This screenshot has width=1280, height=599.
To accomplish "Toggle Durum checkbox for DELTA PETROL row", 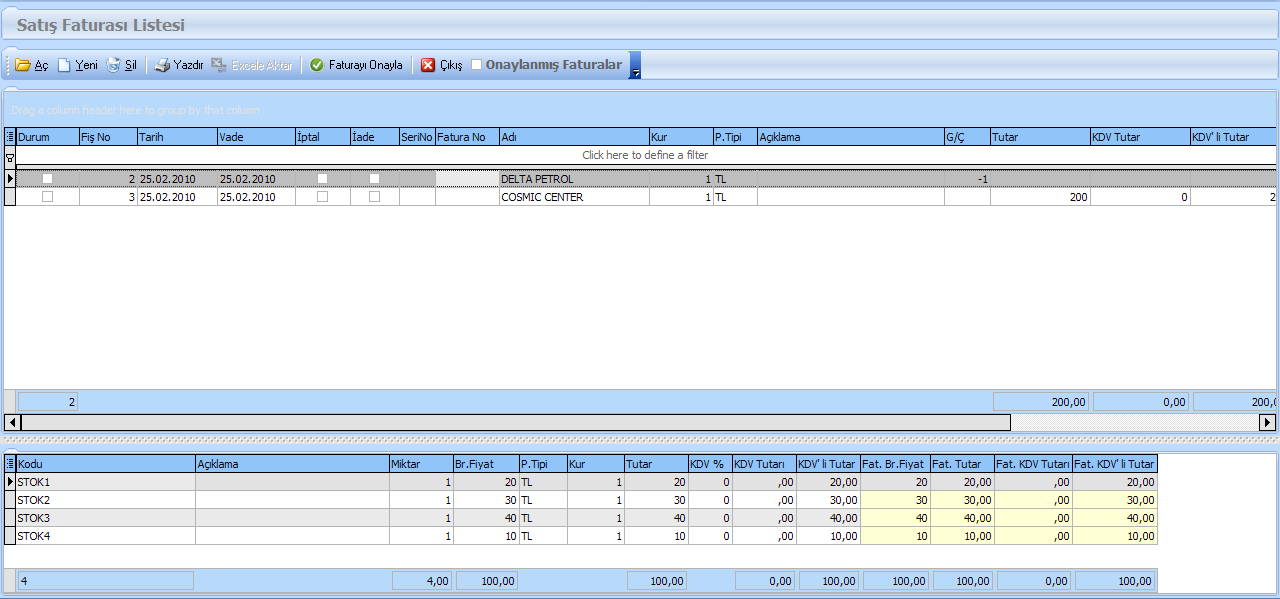I will [47, 179].
